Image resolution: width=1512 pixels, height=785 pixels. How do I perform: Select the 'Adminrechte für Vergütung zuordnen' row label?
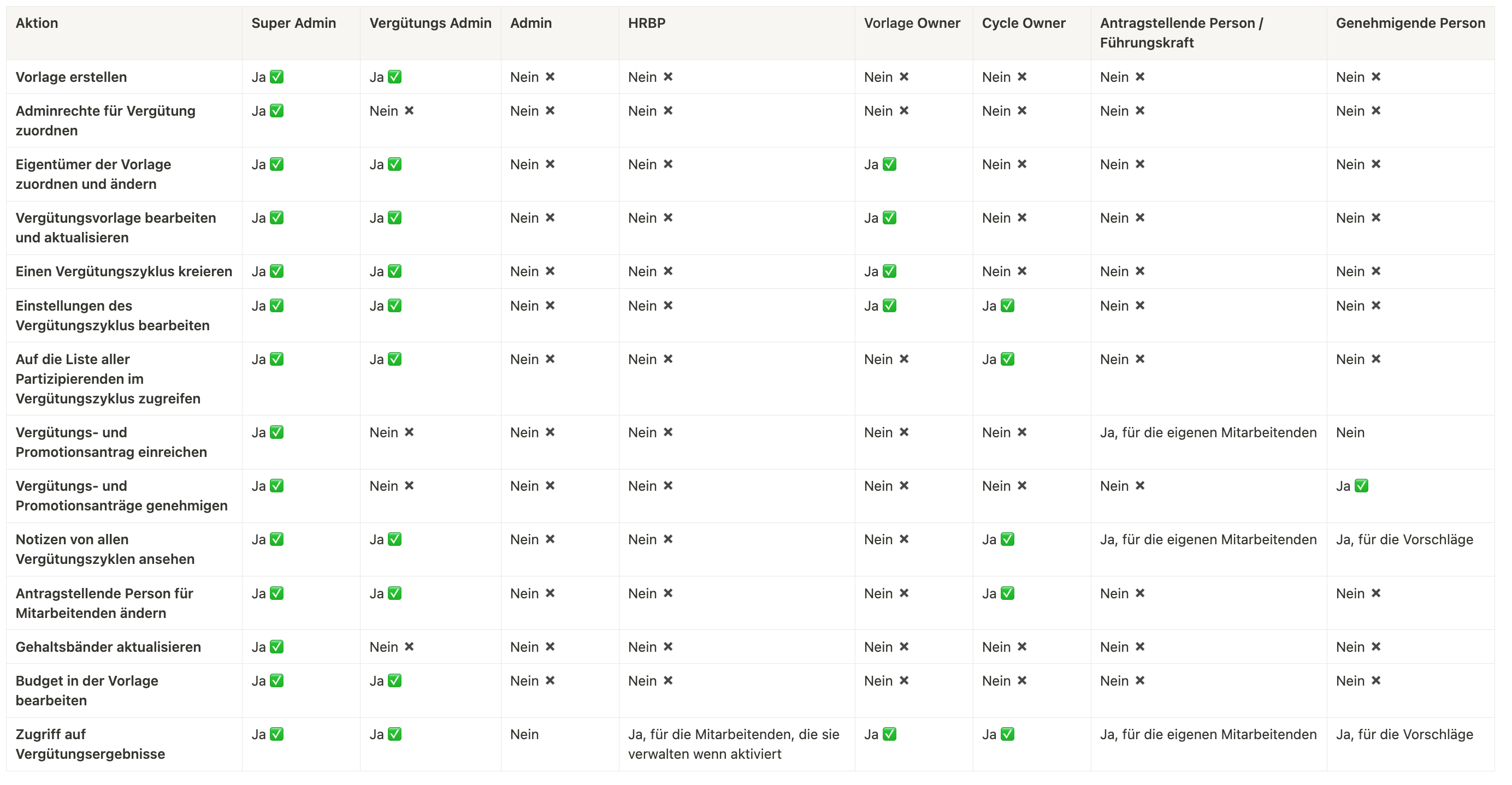[105, 121]
